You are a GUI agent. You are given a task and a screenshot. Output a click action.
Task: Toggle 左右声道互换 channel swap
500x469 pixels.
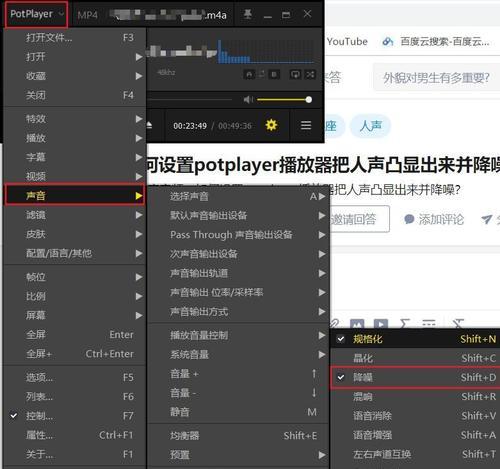pyautogui.click(x=415, y=454)
